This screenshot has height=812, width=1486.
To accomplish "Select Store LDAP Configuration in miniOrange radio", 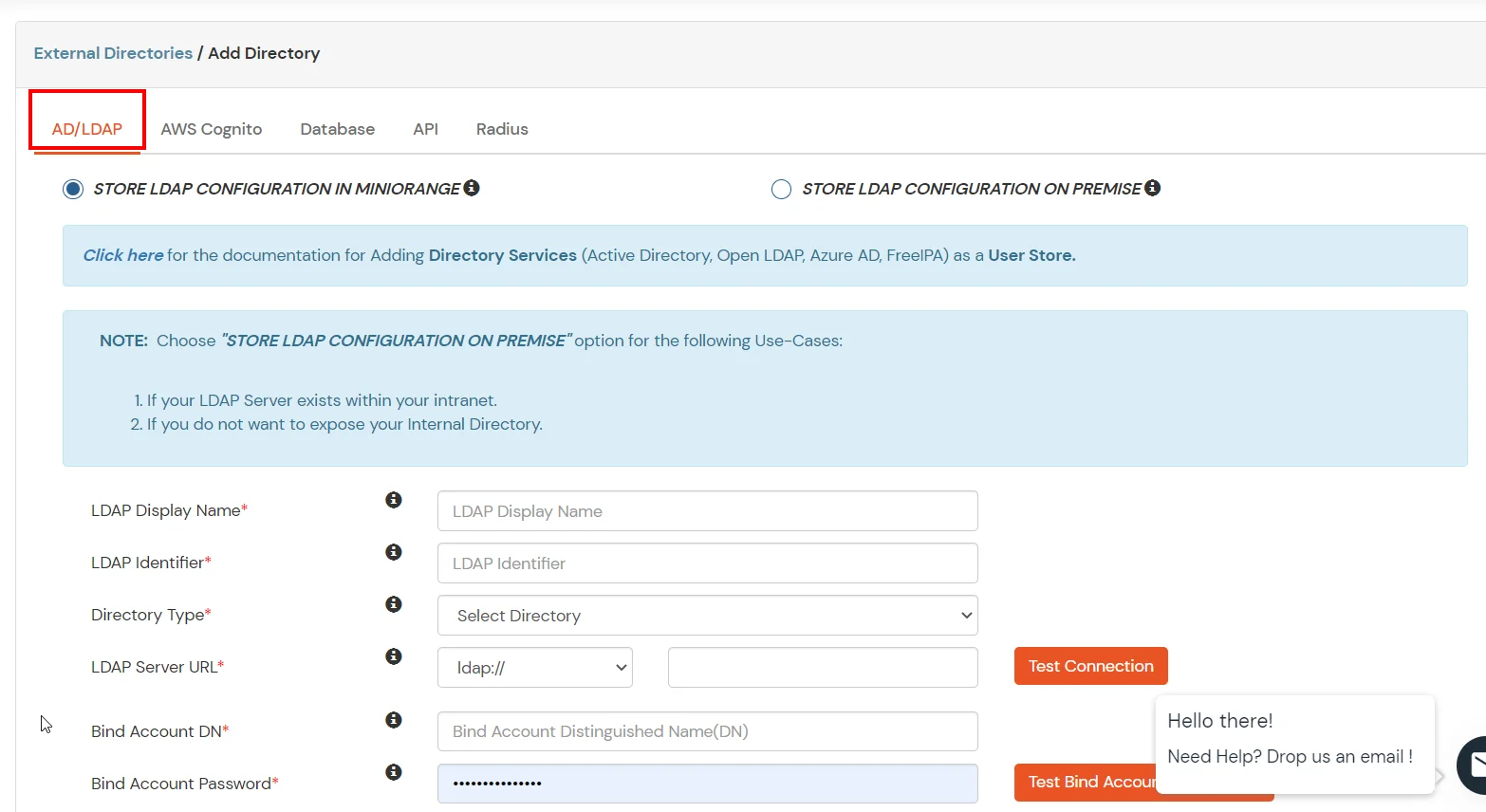I will [x=73, y=189].
